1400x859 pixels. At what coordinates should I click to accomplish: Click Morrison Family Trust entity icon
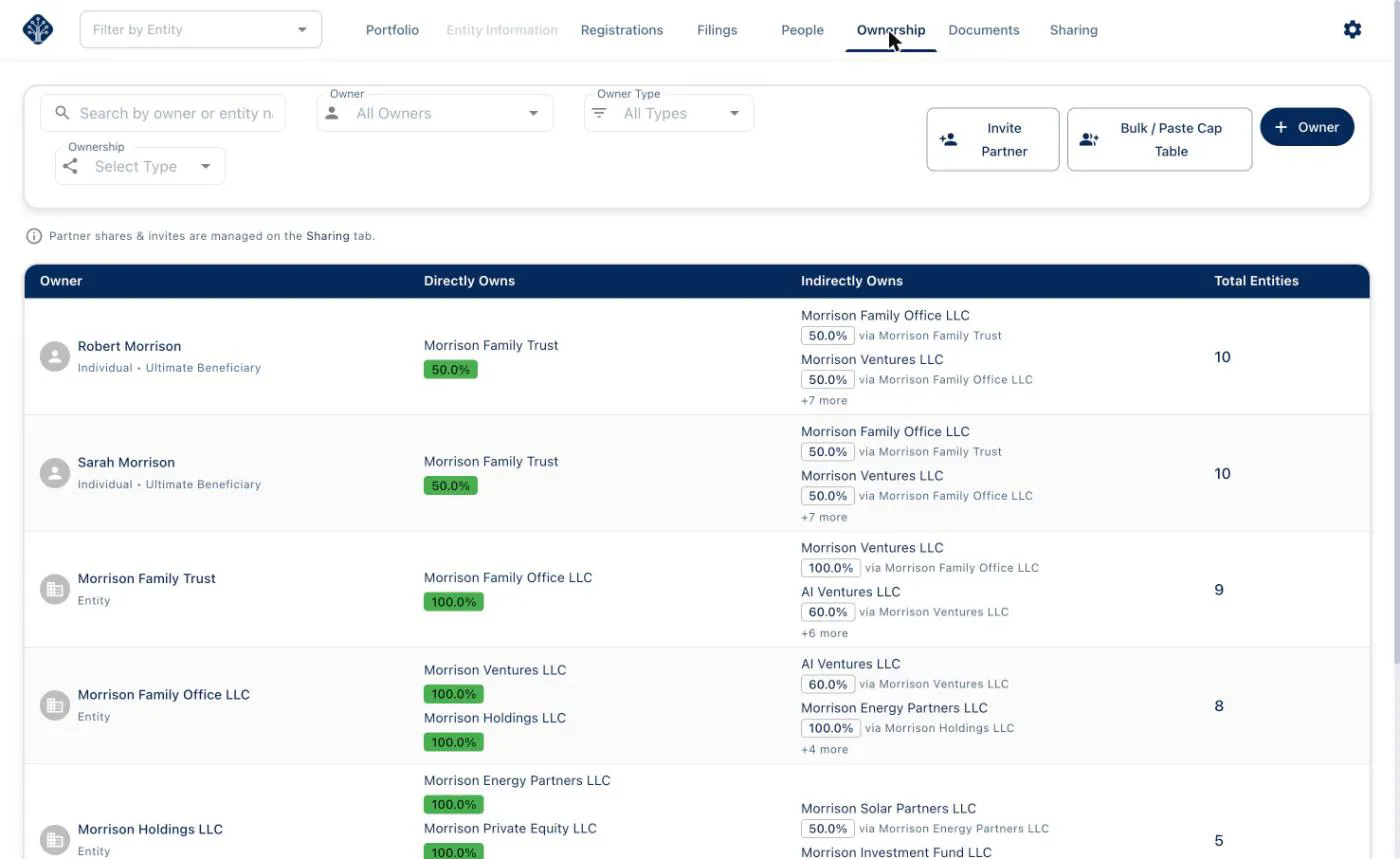[55, 589]
